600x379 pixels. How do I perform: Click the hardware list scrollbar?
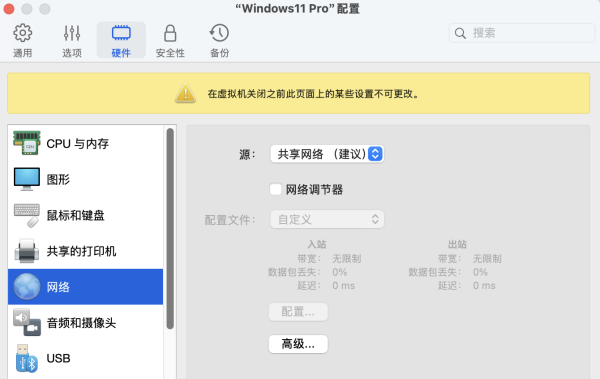pos(170,229)
